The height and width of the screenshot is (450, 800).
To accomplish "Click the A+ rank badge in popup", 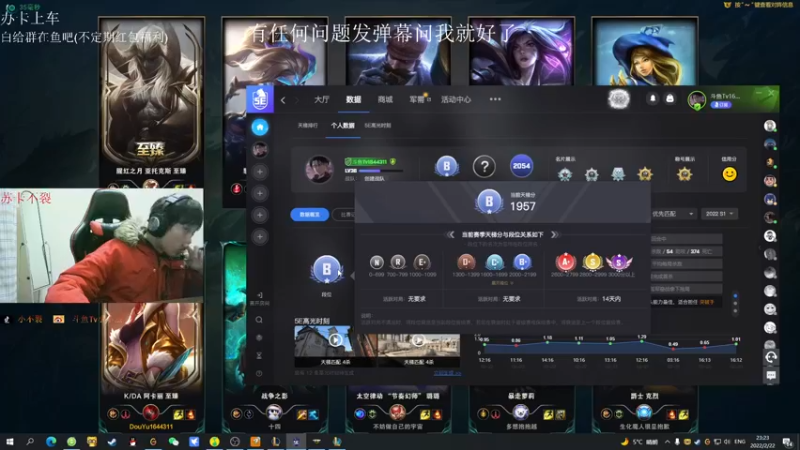I will (x=565, y=262).
